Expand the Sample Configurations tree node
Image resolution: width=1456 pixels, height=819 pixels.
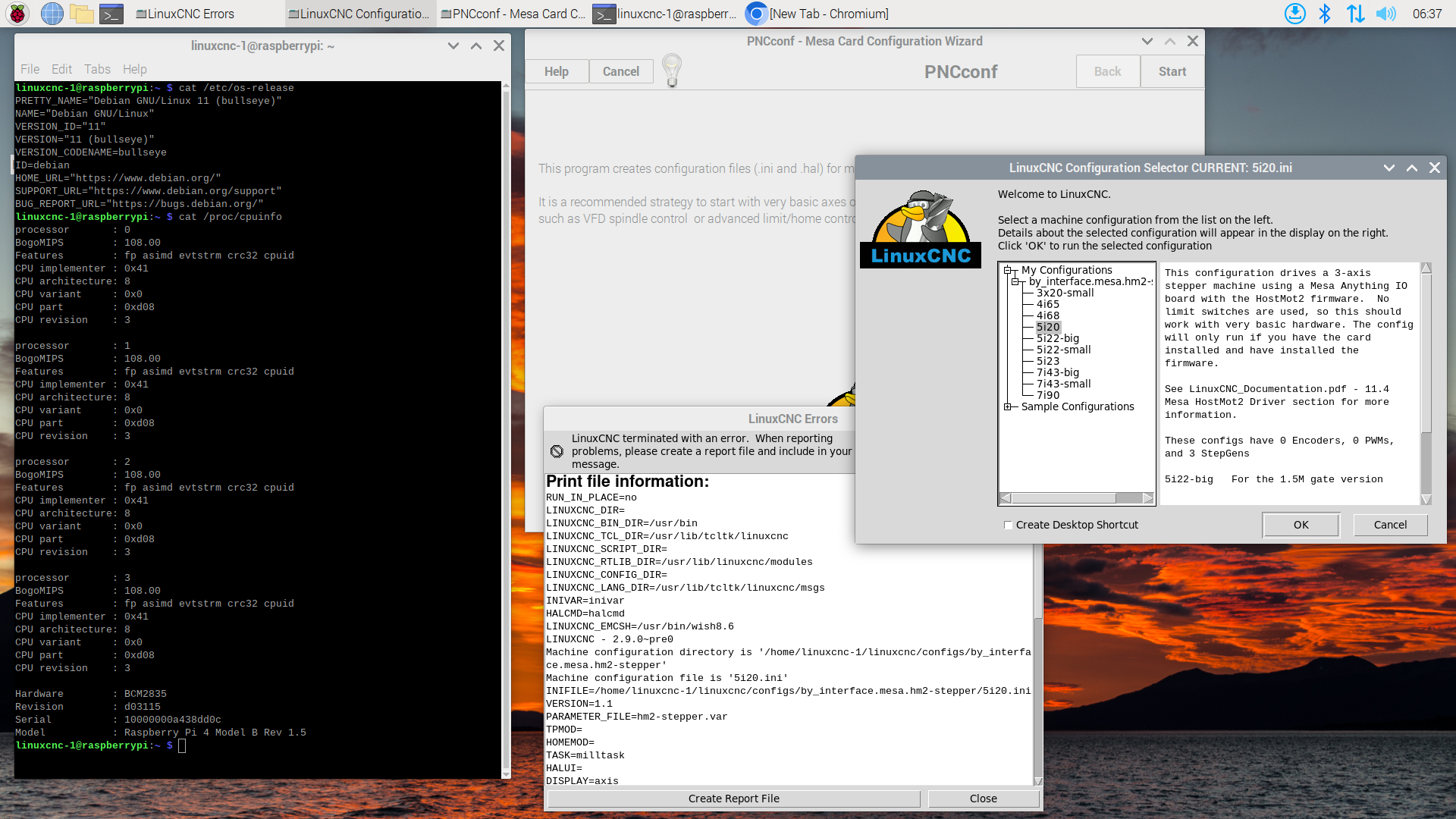click(1008, 406)
